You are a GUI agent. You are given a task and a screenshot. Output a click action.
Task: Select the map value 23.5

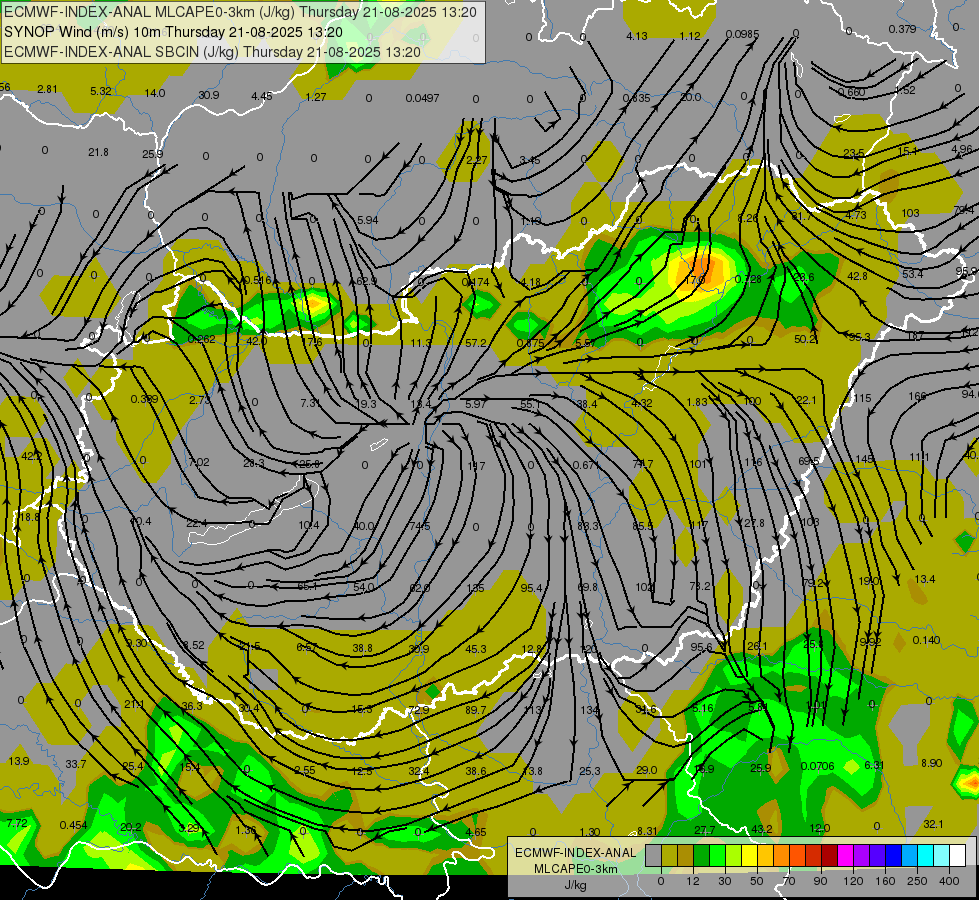(x=854, y=153)
